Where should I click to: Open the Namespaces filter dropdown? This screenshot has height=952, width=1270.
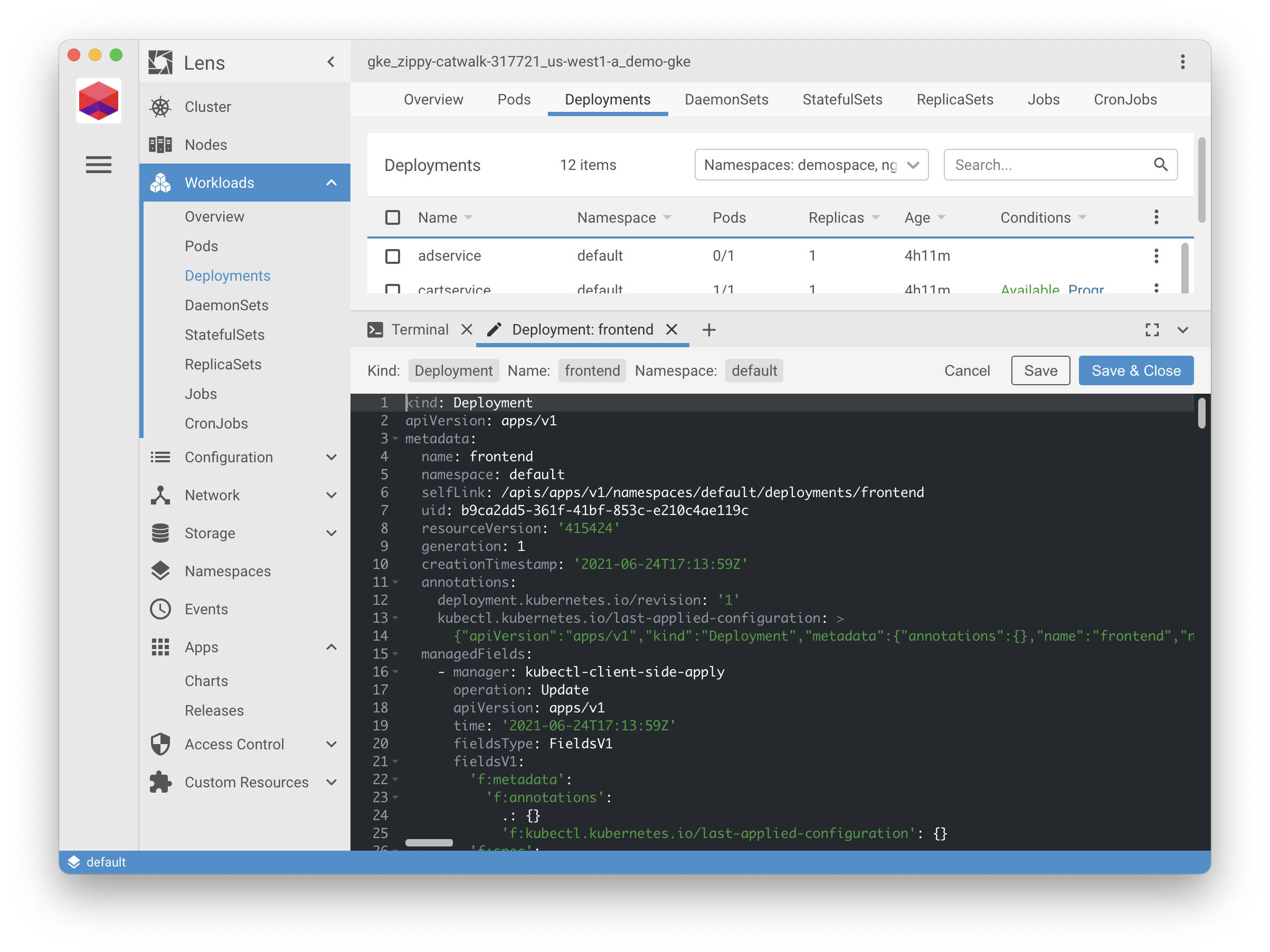[811, 165]
